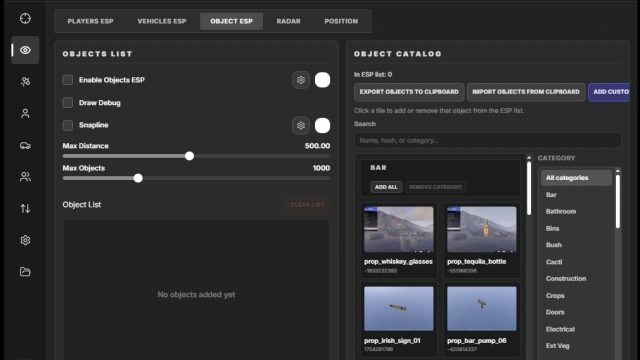Viewport: 640px width, 360px height.
Task: Click the up-down arrows icon in sidebar
Action: coord(25,209)
